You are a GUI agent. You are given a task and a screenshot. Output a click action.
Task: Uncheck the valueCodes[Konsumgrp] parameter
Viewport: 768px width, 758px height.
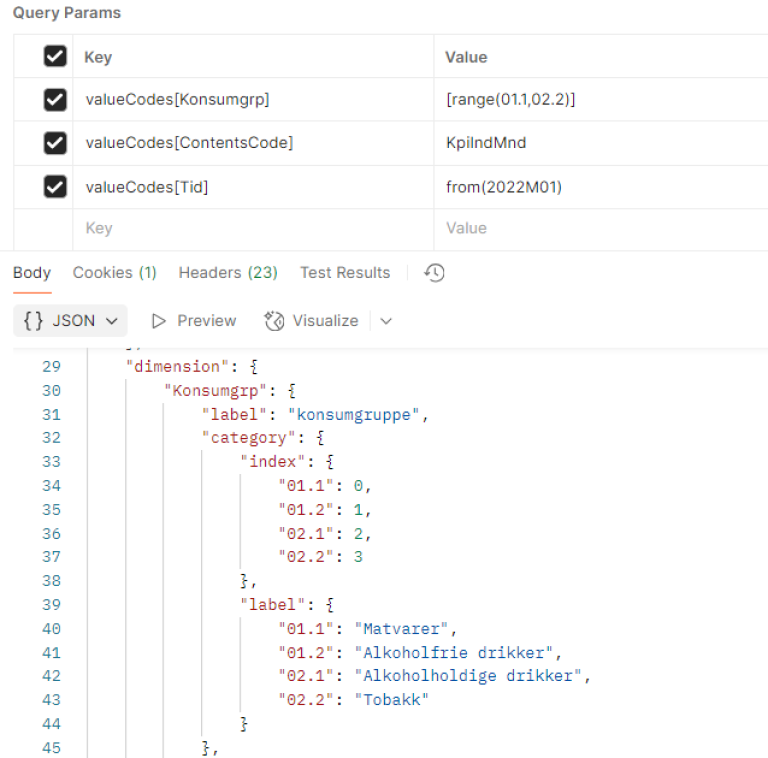[x=55, y=100]
